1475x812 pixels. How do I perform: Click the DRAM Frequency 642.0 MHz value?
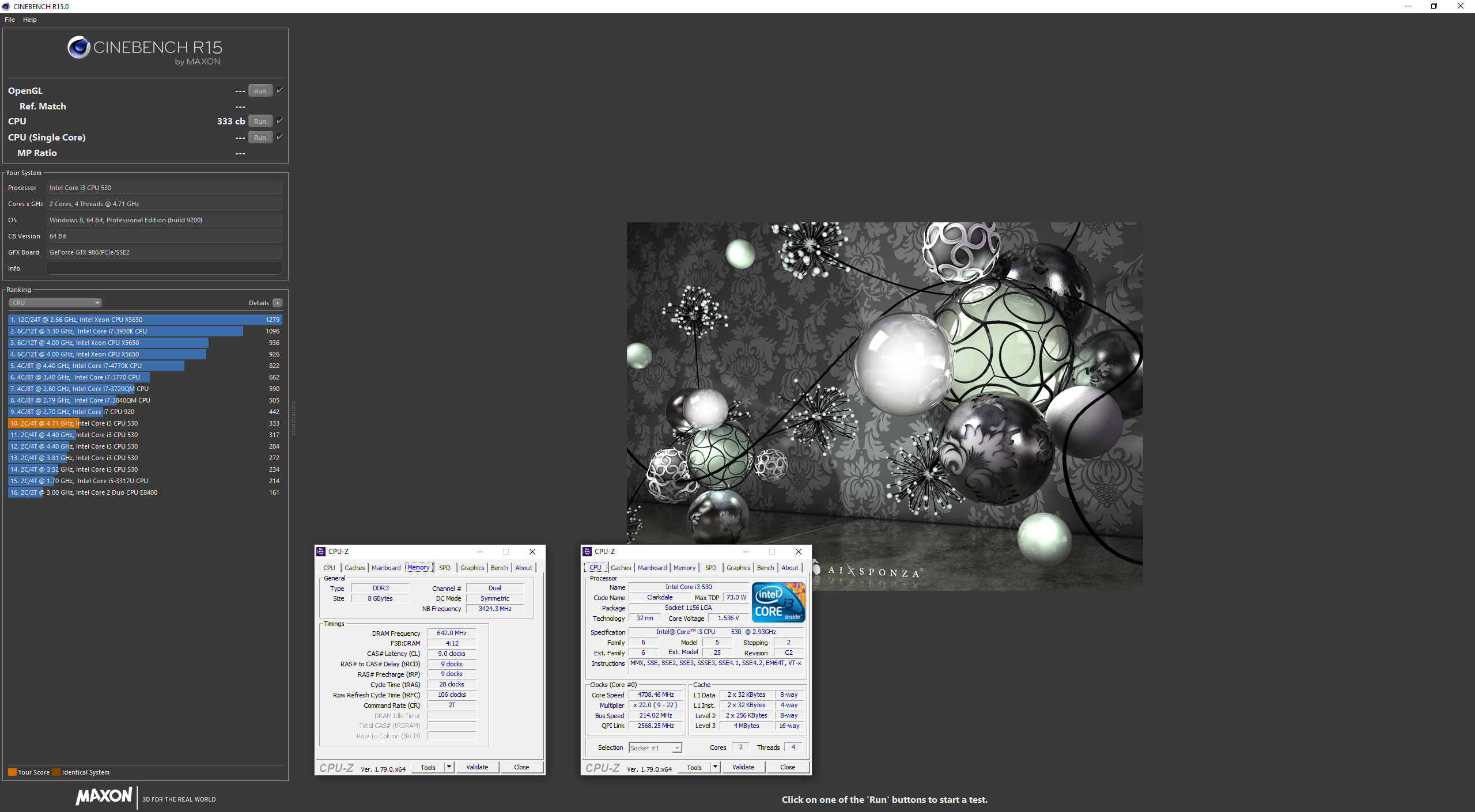pyautogui.click(x=452, y=633)
